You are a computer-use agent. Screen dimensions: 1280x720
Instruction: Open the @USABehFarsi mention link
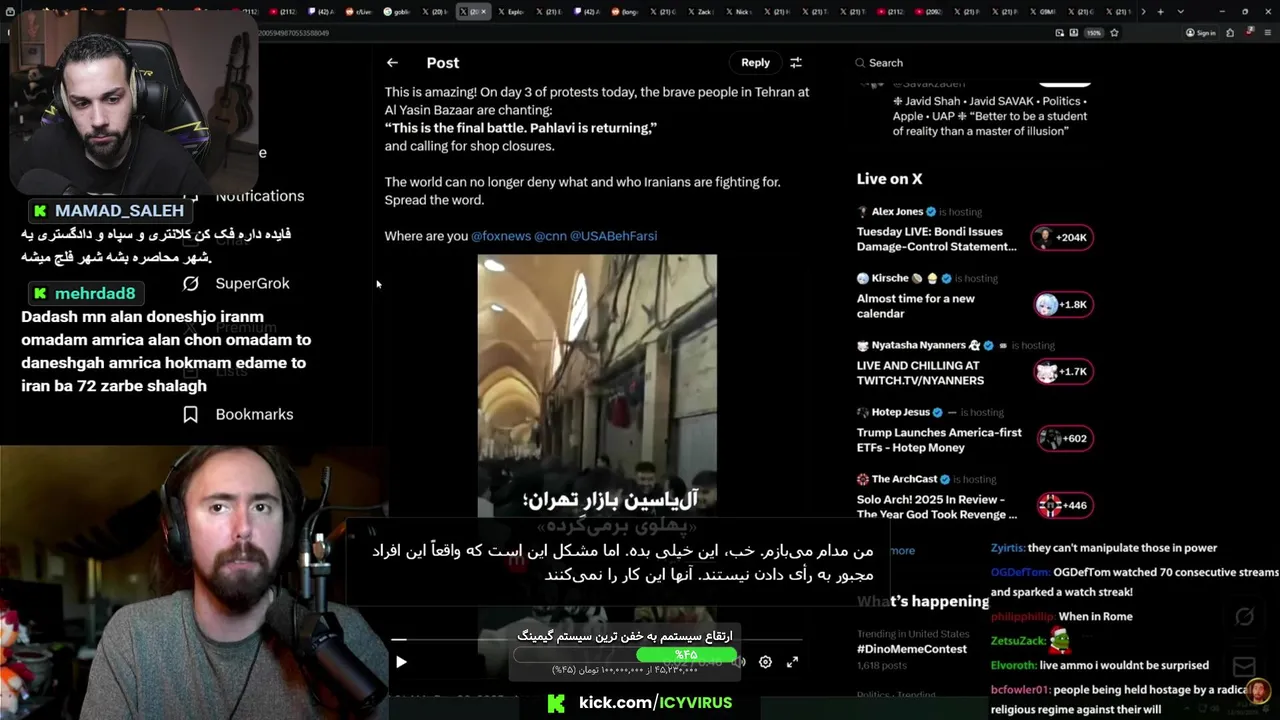[x=613, y=236]
